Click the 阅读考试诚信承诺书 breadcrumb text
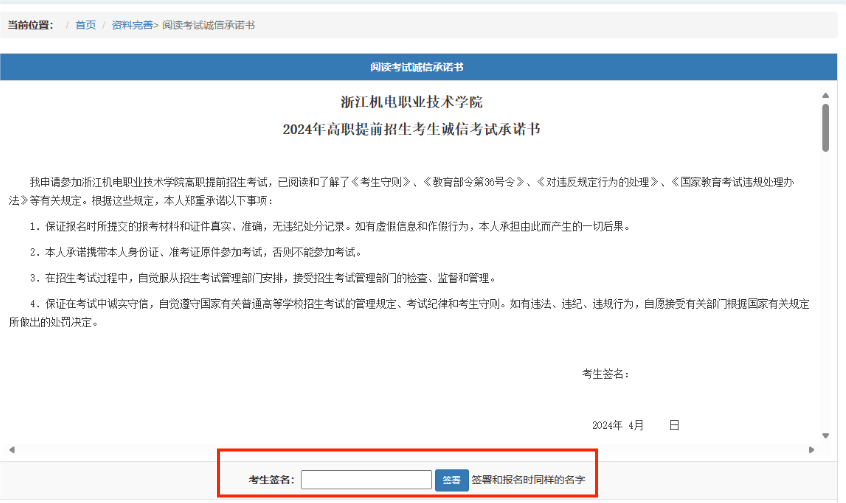The width and height of the screenshot is (846, 503). click(208, 25)
